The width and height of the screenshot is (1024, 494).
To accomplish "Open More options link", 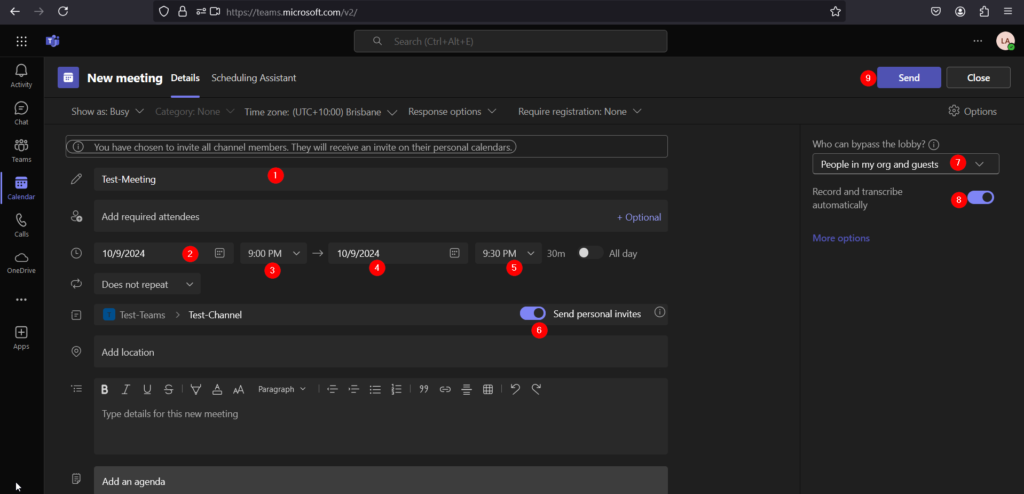I will tap(840, 238).
